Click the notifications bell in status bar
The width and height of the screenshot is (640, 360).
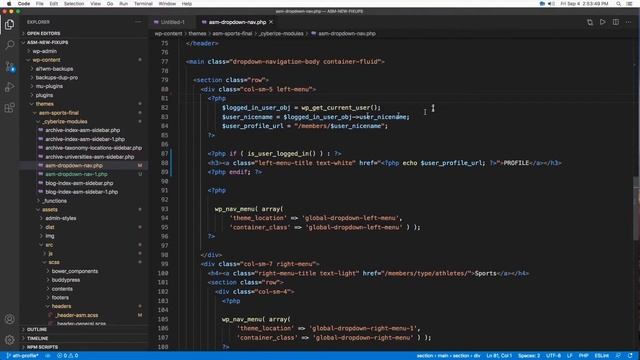[x=631, y=356]
